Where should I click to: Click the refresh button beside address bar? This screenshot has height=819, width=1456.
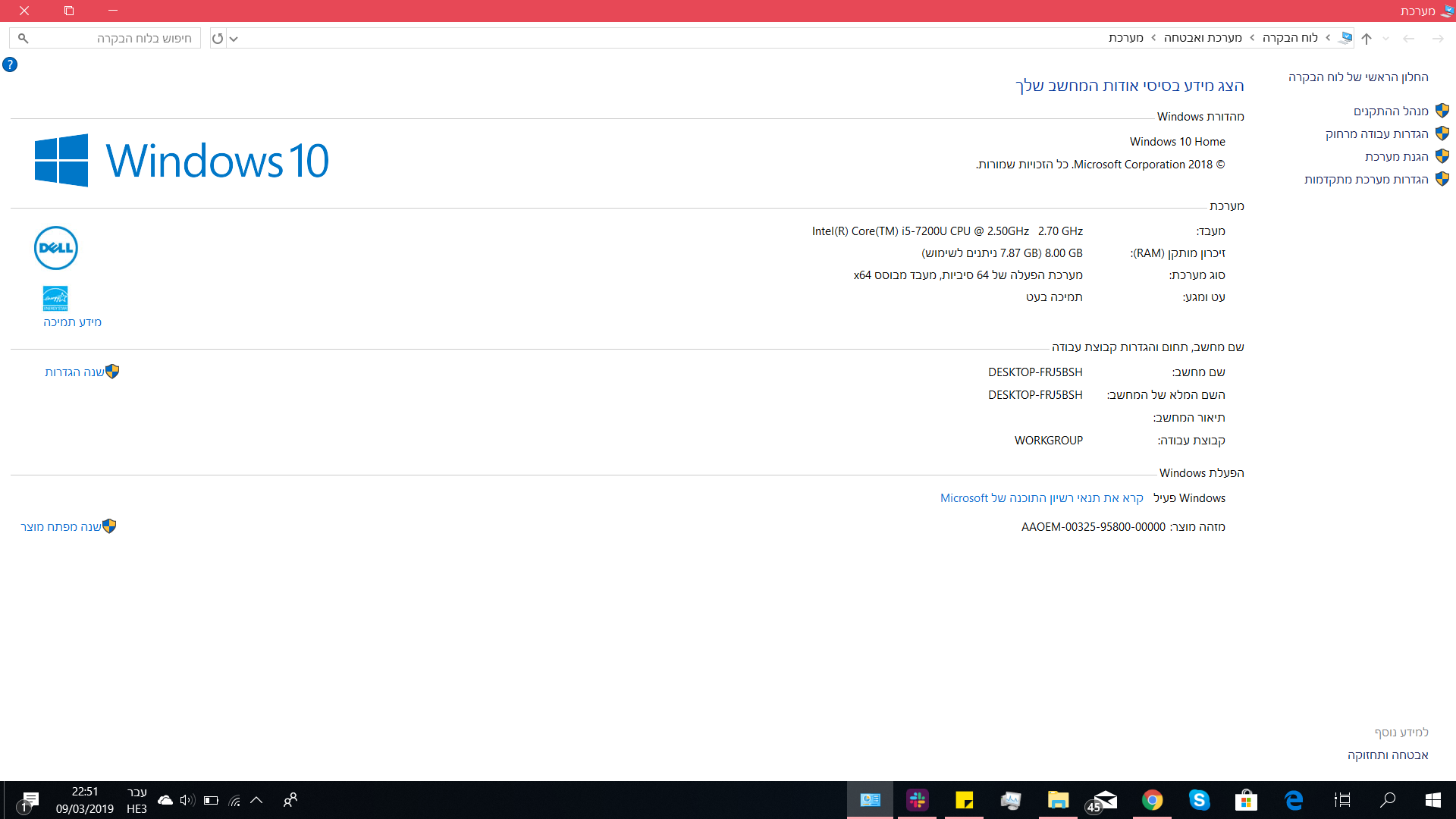click(x=218, y=38)
